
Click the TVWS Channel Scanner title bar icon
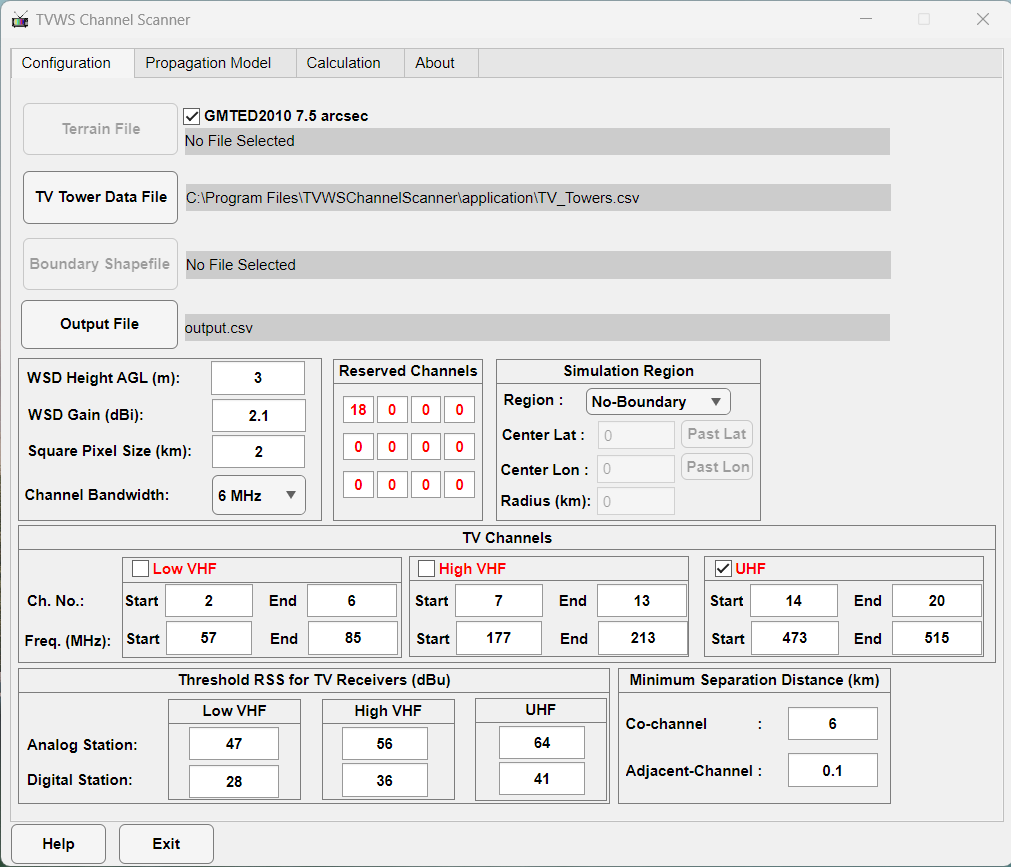pyautogui.click(x=20, y=20)
